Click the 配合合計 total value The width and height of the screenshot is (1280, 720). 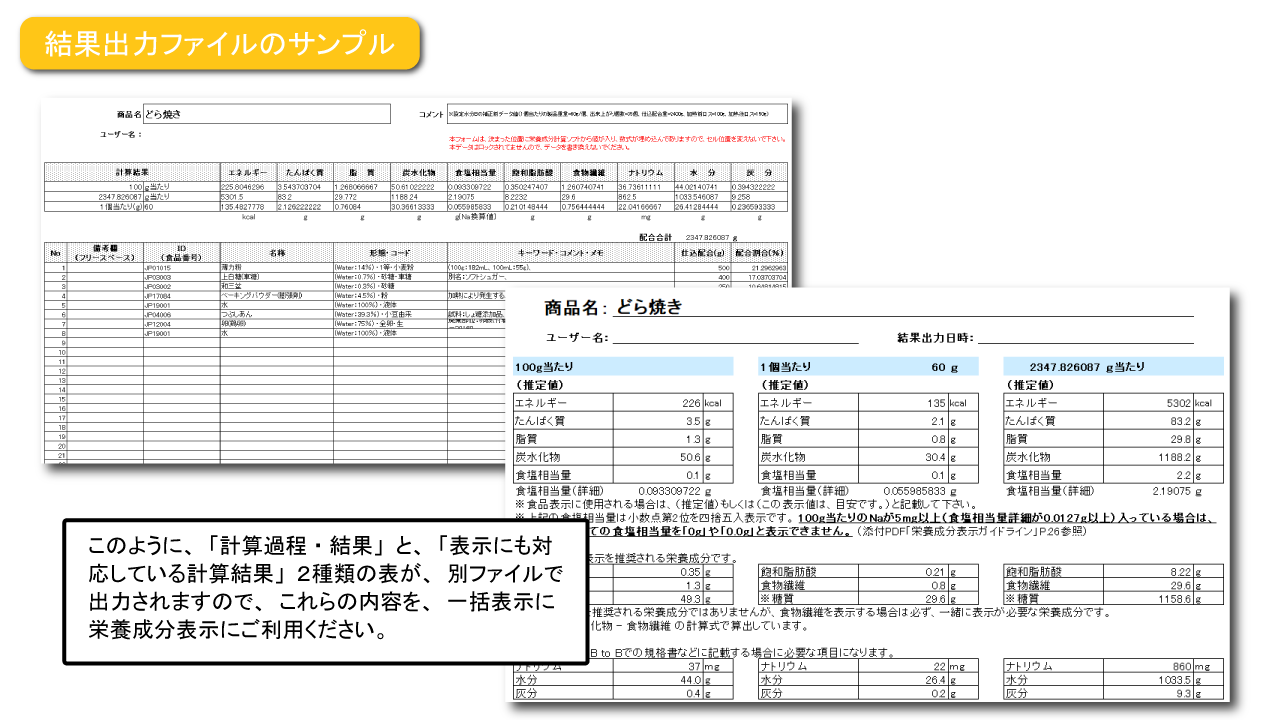point(708,237)
